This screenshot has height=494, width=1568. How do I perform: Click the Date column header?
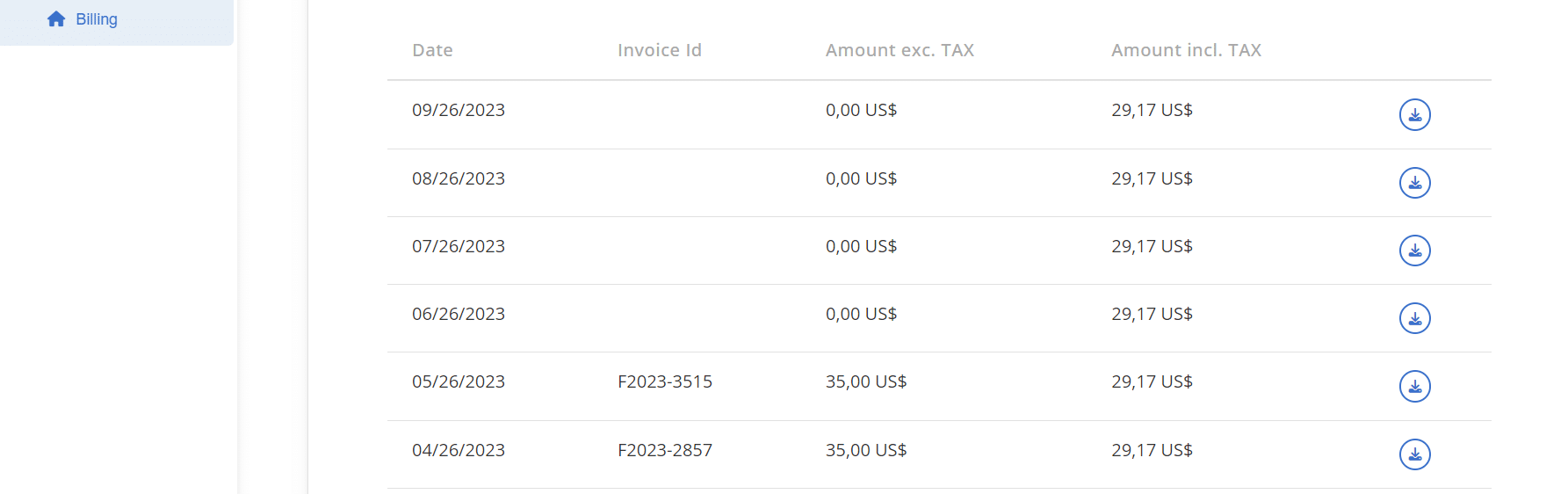click(x=432, y=50)
